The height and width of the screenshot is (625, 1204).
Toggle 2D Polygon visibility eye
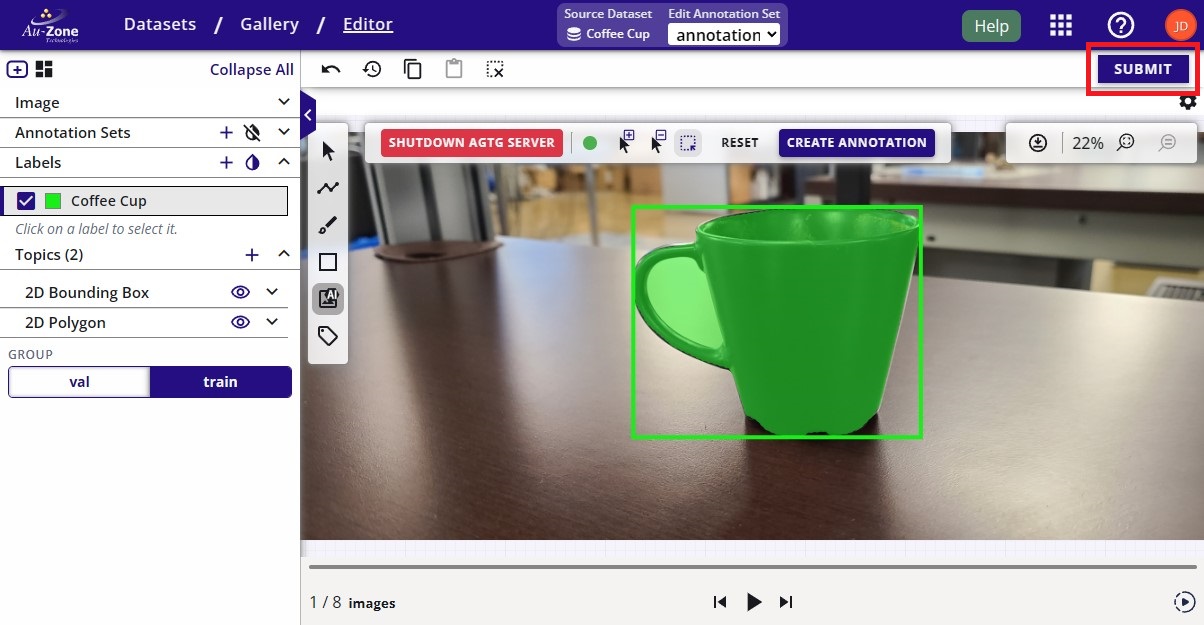240,322
